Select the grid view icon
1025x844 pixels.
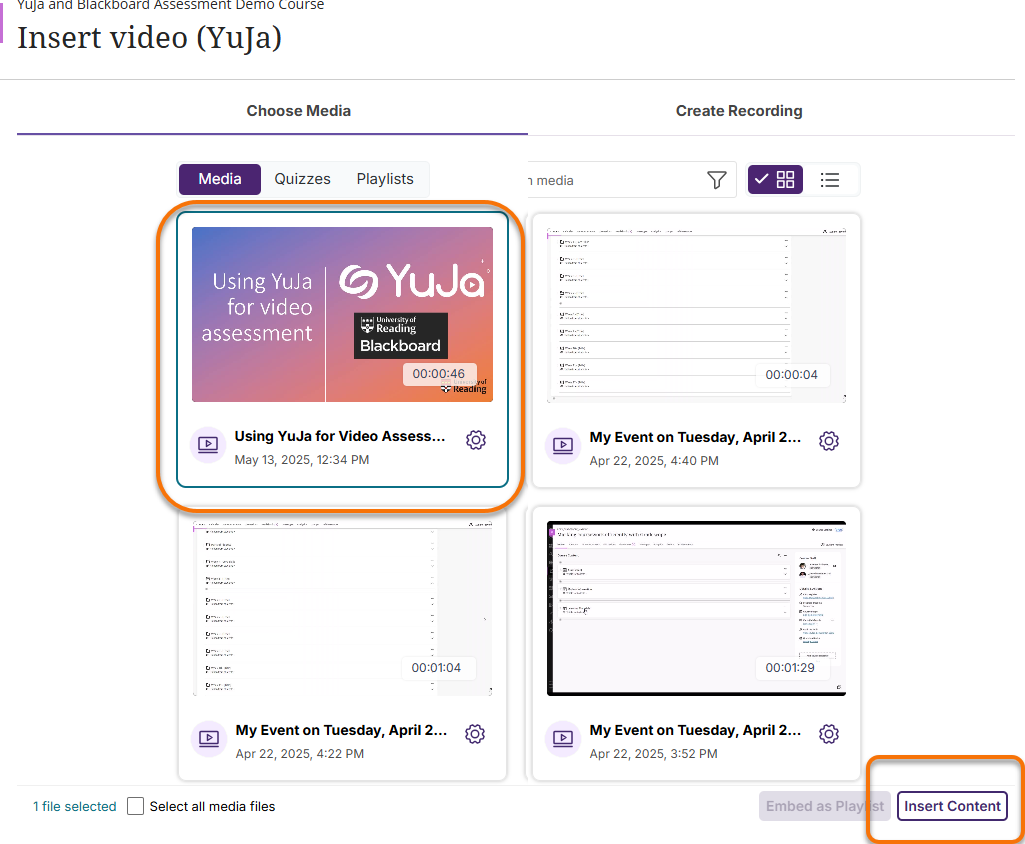[x=775, y=179]
